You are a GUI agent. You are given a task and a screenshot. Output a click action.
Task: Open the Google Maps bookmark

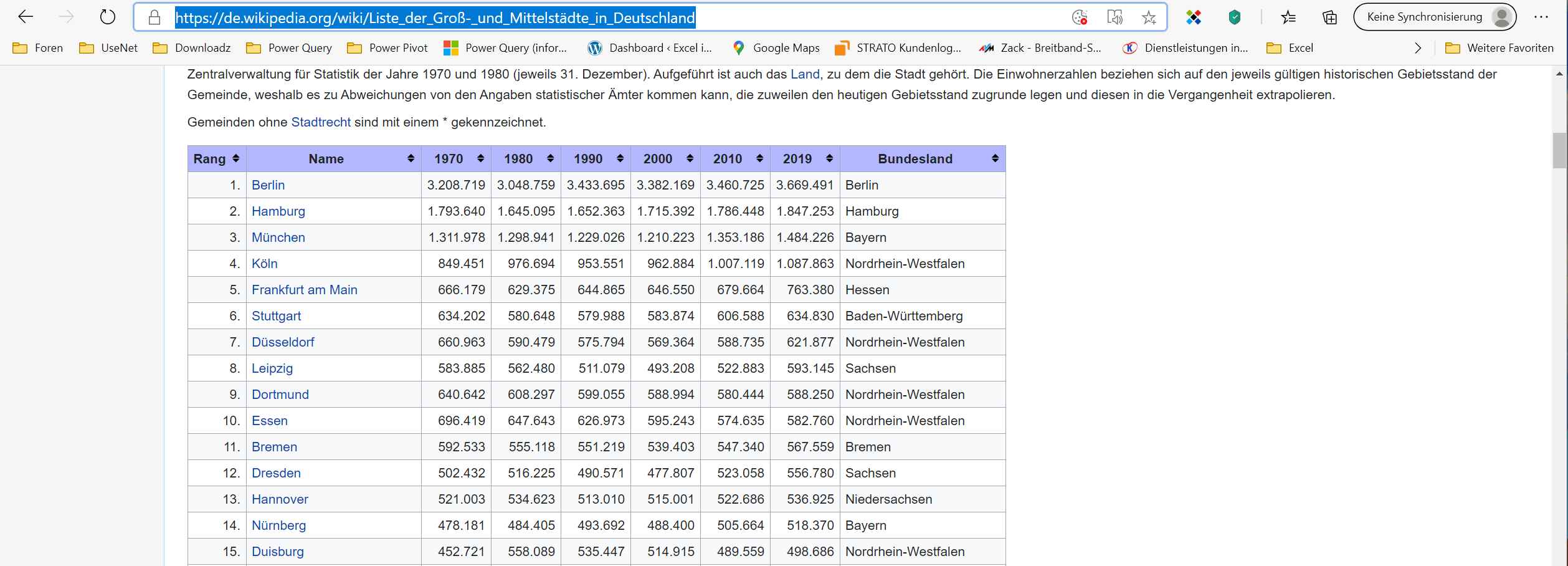coord(776,48)
